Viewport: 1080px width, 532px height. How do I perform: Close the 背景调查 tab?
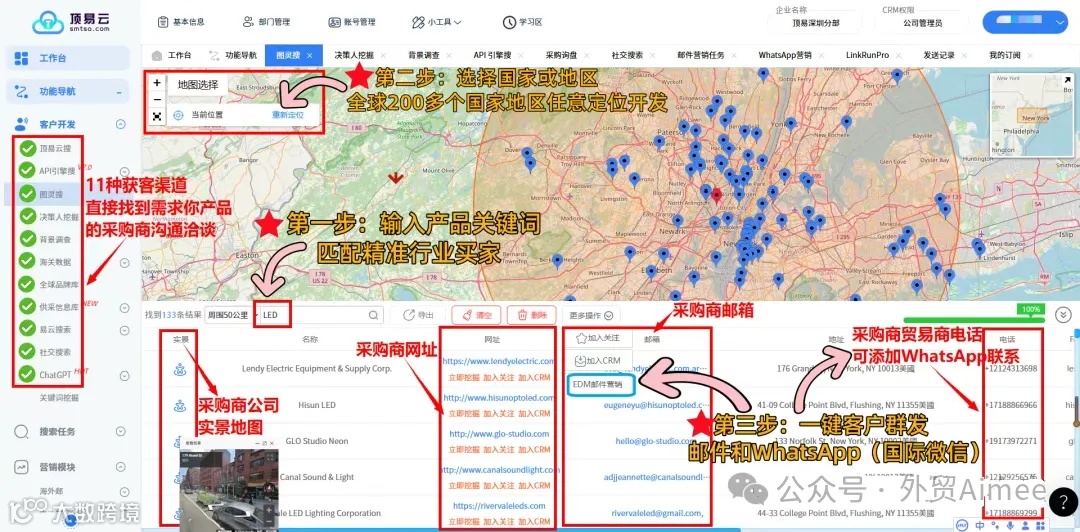(x=449, y=55)
